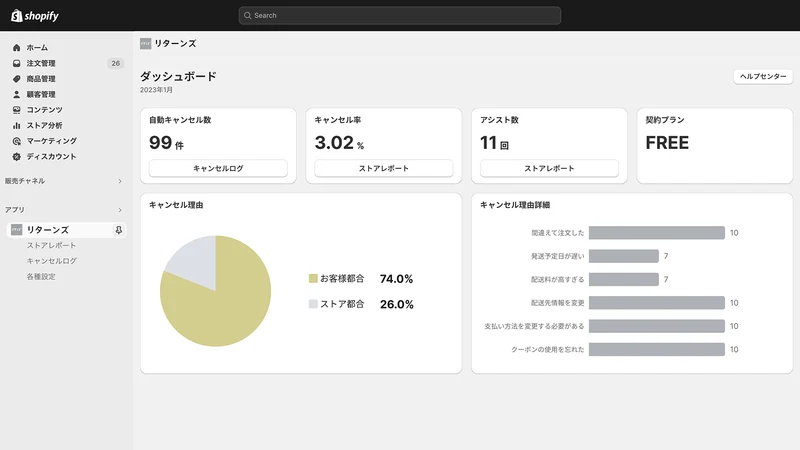Click the キャンセル理由詳細 card title
This screenshot has width=800, height=450.
pyautogui.click(x=515, y=205)
